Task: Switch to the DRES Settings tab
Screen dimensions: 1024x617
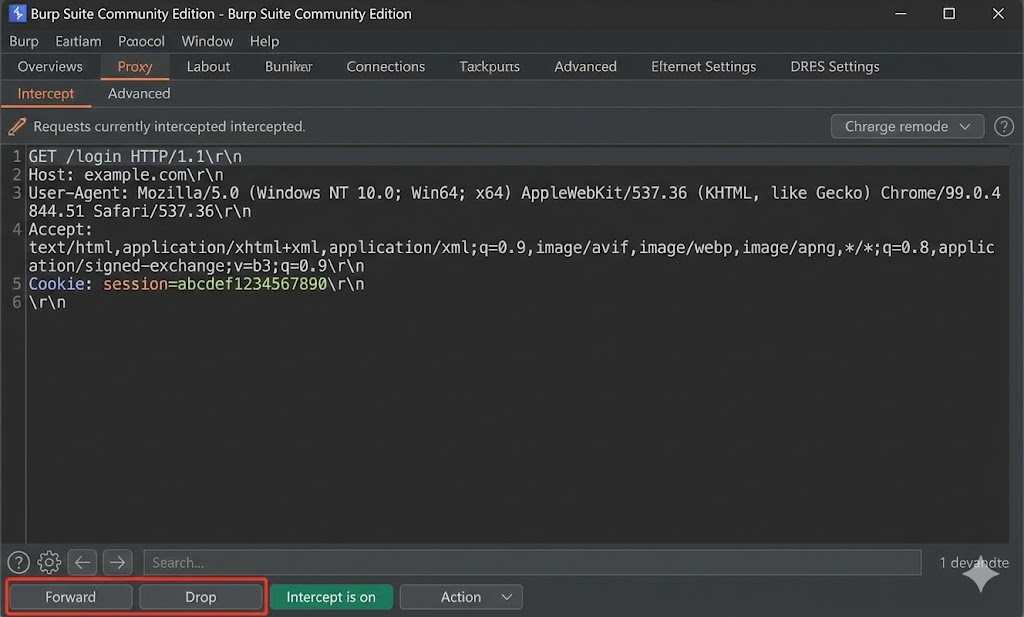Action: [834, 67]
